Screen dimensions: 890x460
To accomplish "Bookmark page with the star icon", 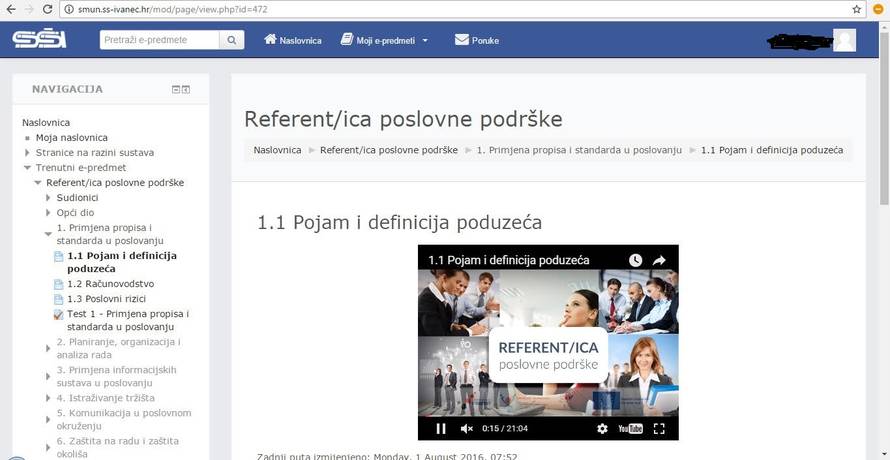I will (x=857, y=9).
